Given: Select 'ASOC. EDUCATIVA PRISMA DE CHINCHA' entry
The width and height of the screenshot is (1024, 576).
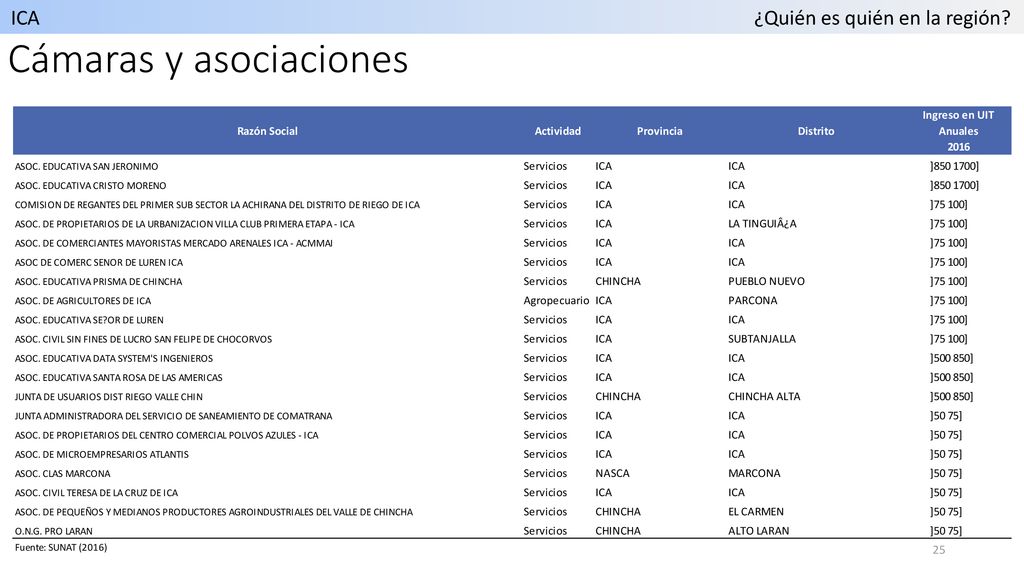Looking at the screenshot, I should tap(98, 281).
